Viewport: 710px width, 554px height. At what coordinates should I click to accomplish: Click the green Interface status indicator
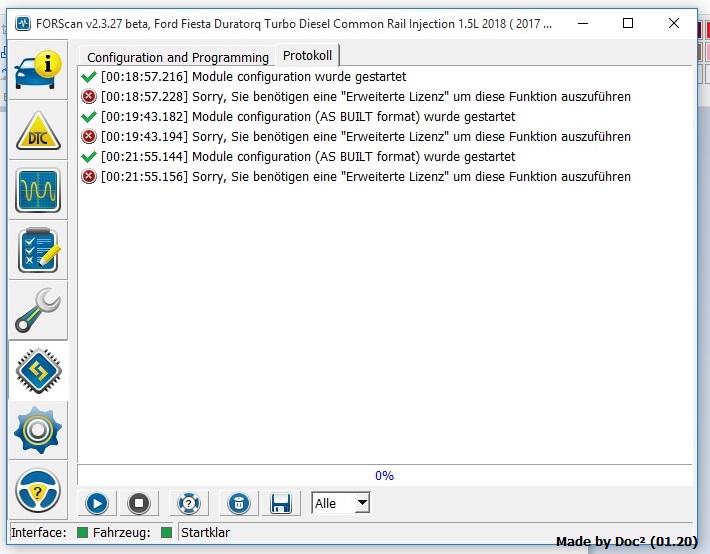[83, 533]
